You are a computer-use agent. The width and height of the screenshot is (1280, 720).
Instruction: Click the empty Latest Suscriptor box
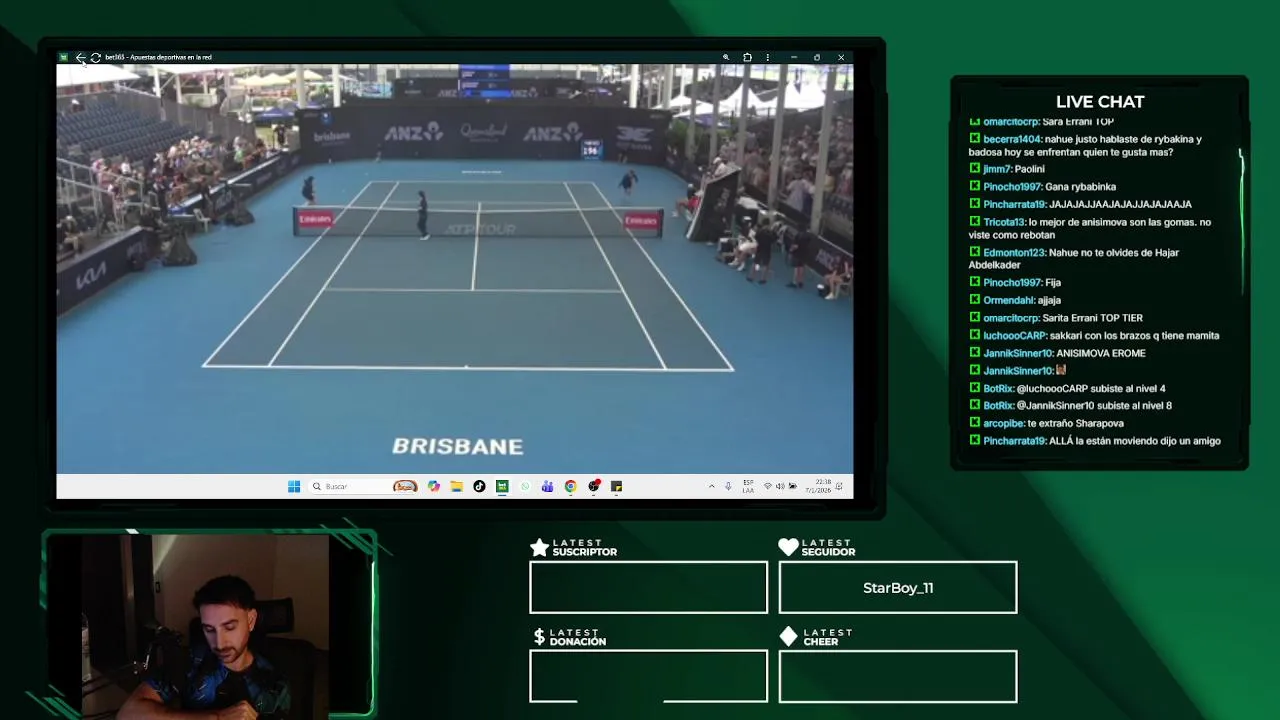click(x=649, y=587)
